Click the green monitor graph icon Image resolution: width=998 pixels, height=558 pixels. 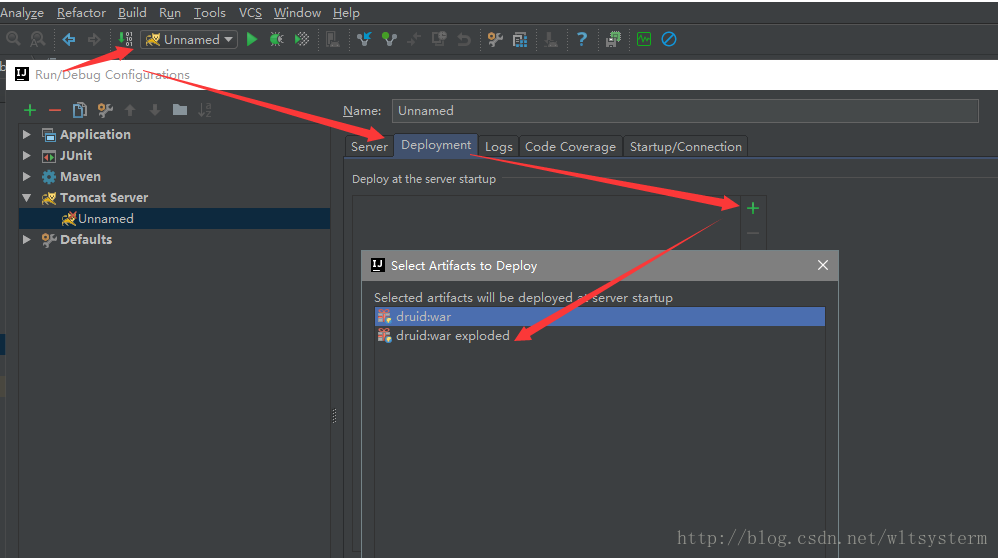point(644,39)
